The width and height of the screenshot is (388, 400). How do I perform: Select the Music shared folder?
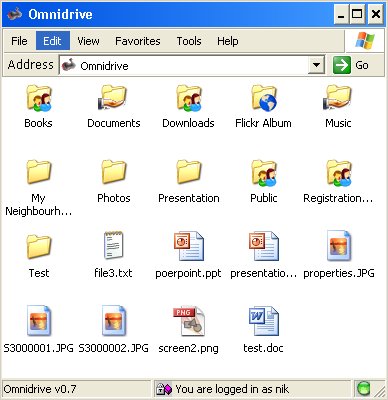tap(338, 98)
